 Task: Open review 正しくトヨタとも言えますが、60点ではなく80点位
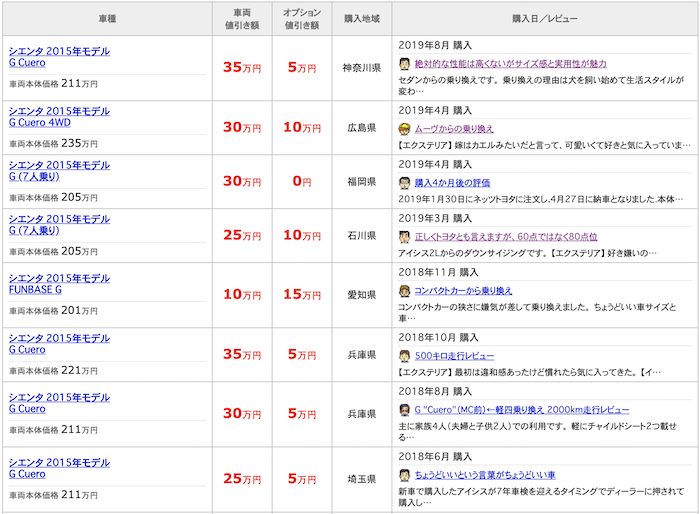tap(506, 237)
